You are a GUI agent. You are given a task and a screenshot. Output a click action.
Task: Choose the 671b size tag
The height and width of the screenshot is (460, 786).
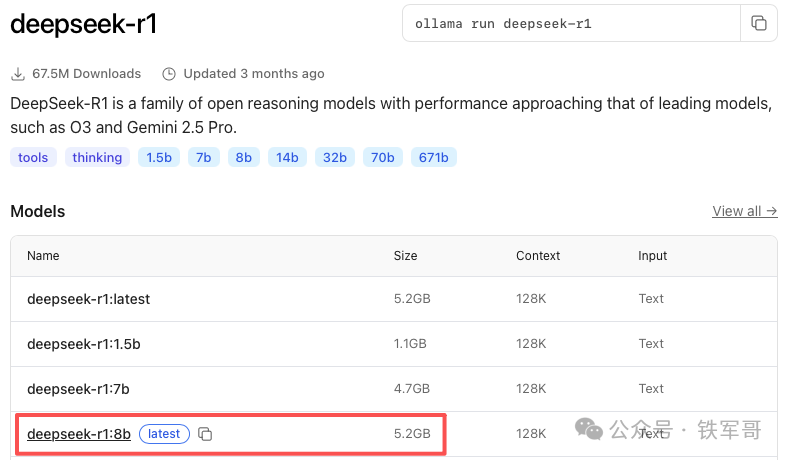(434, 157)
